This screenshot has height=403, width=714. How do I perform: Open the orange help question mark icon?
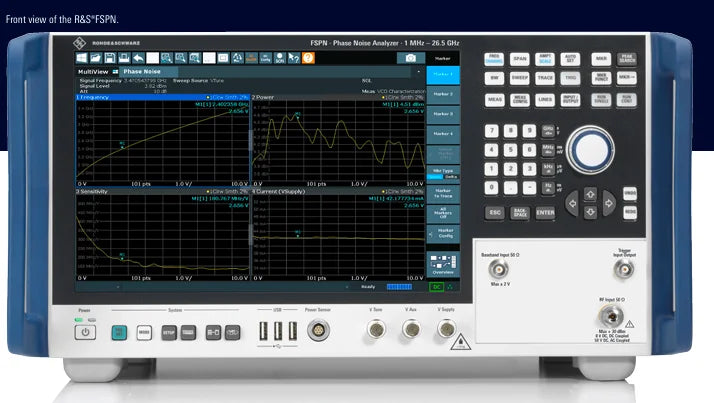click(x=308, y=58)
